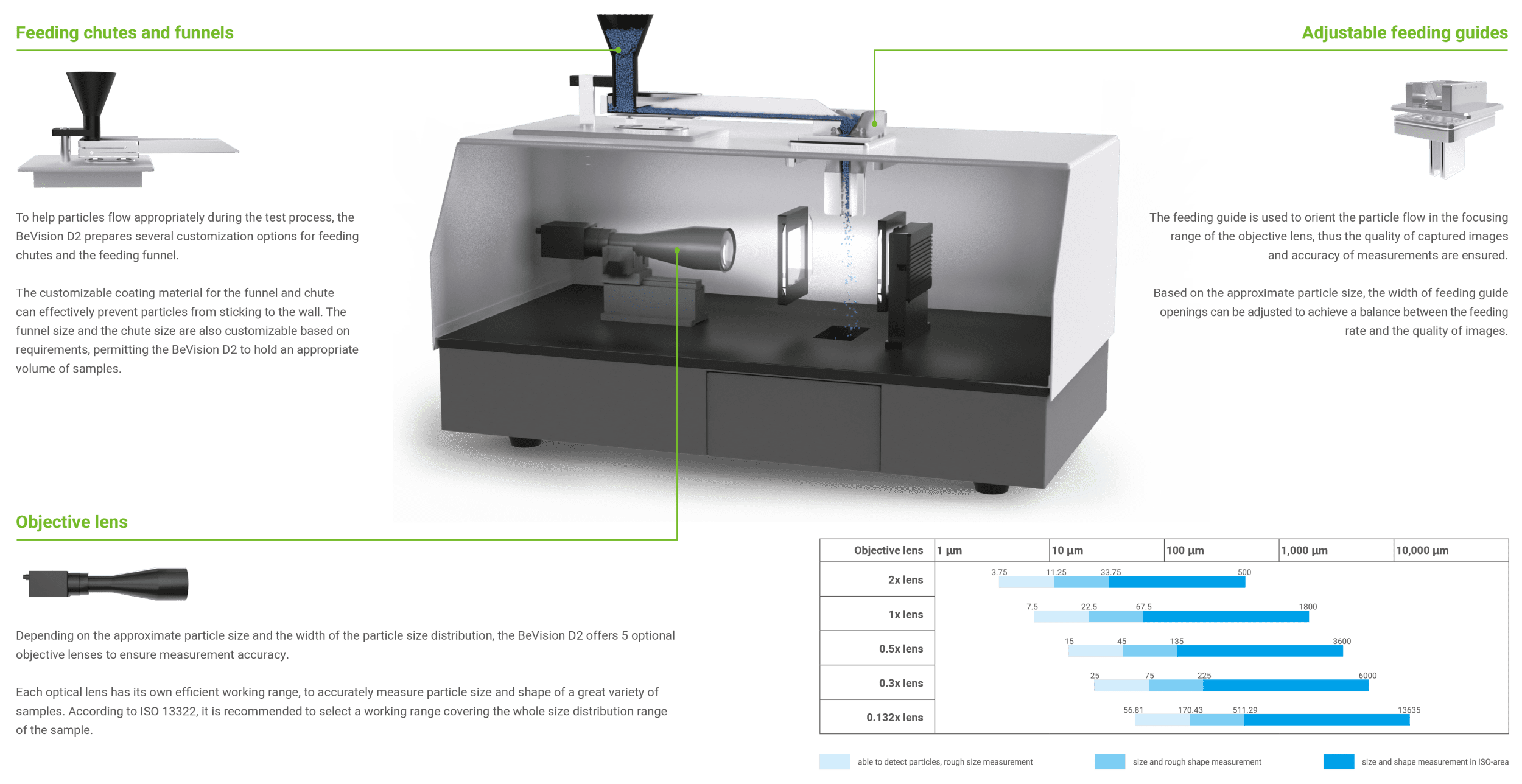This screenshot has width=1522, height=784.
Task: Click the paragraph starting 'Each optical lens has its own'
Action: (342, 711)
